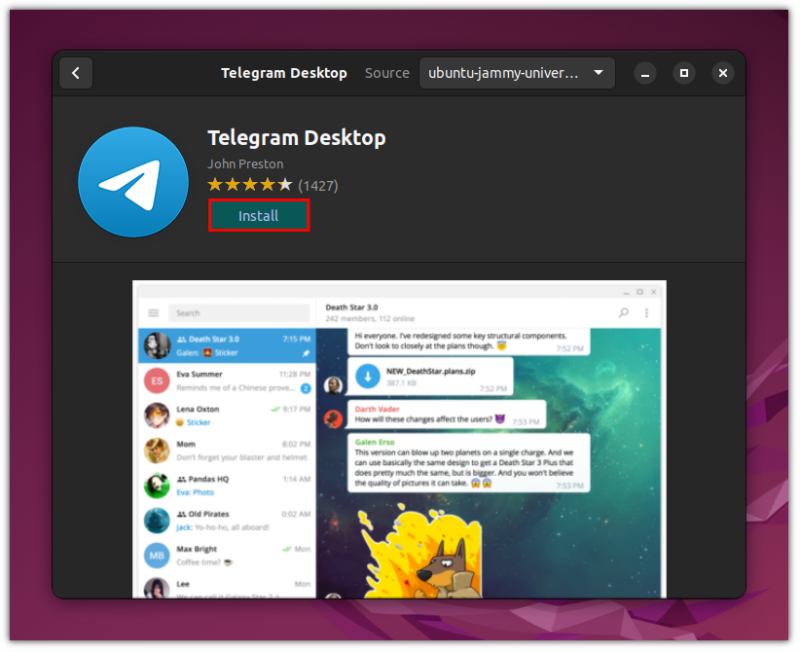Minimize the Software window

[x=645, y=73]
